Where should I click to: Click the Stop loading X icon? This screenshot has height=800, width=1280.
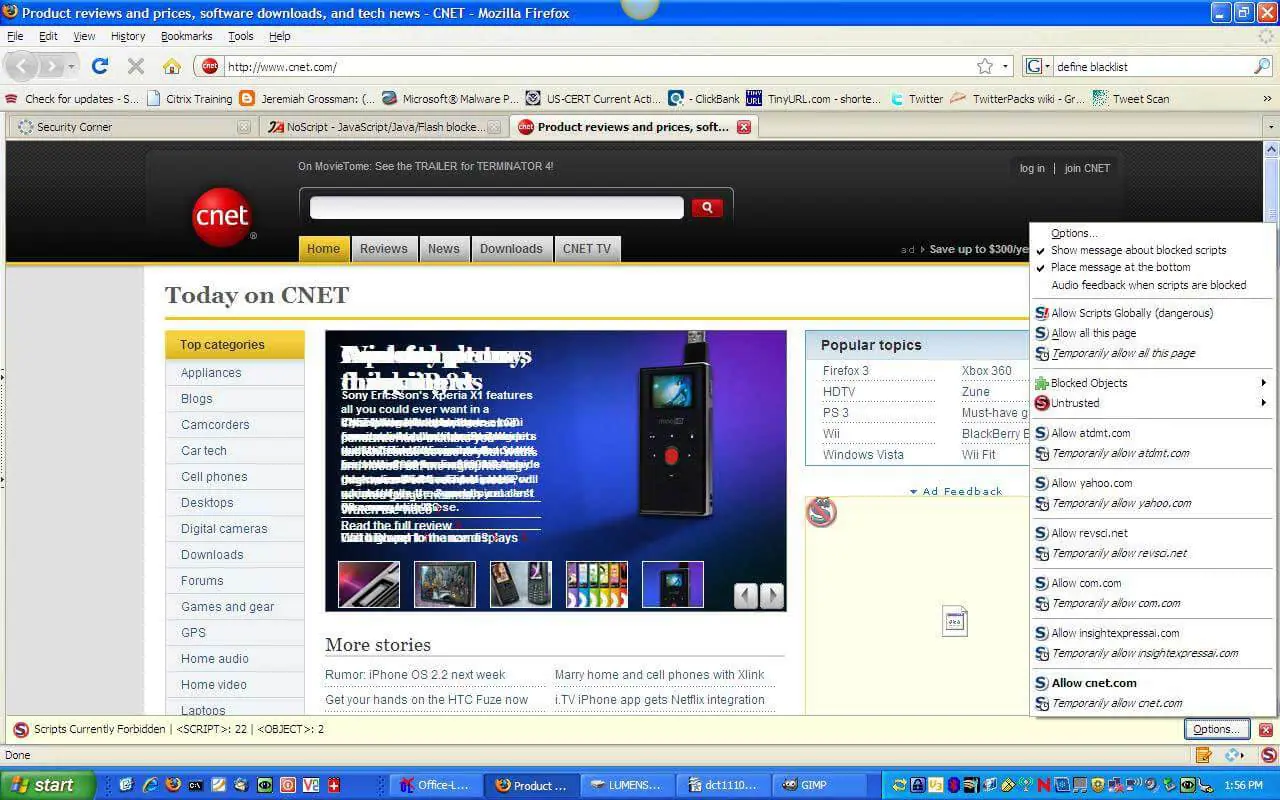[136, 66]
